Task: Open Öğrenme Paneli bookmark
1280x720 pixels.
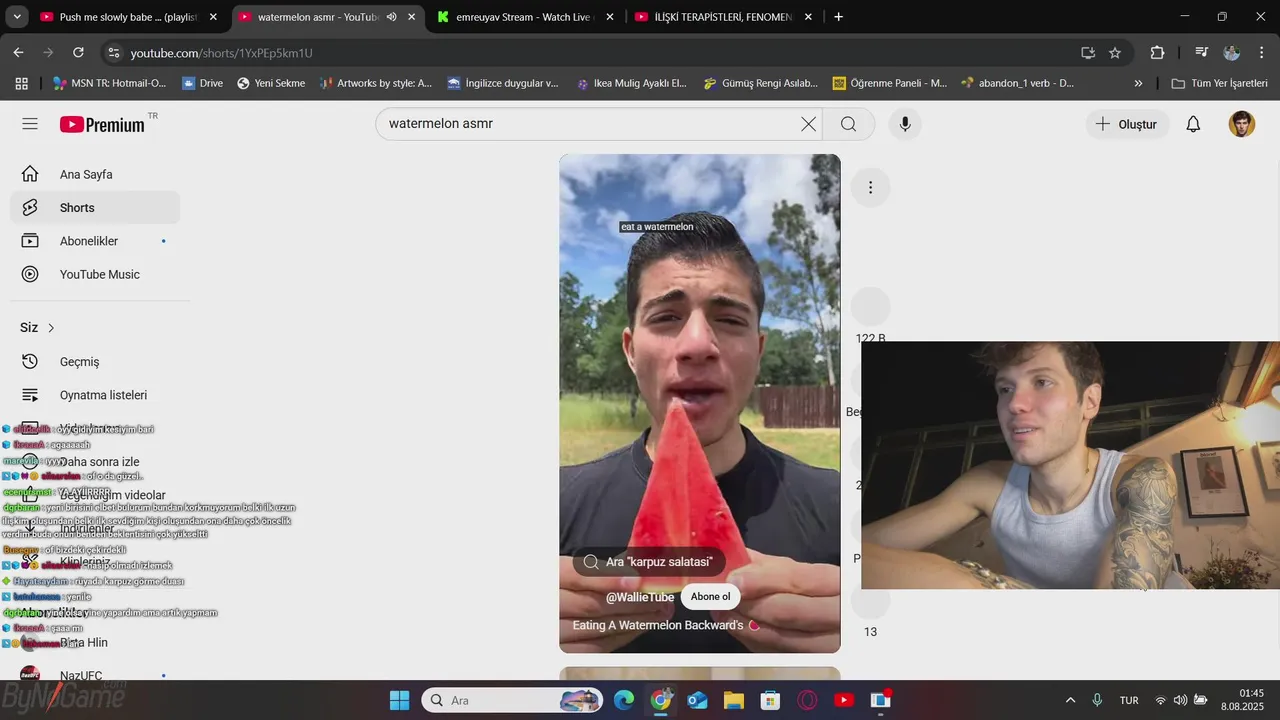Action: point(890,83)
